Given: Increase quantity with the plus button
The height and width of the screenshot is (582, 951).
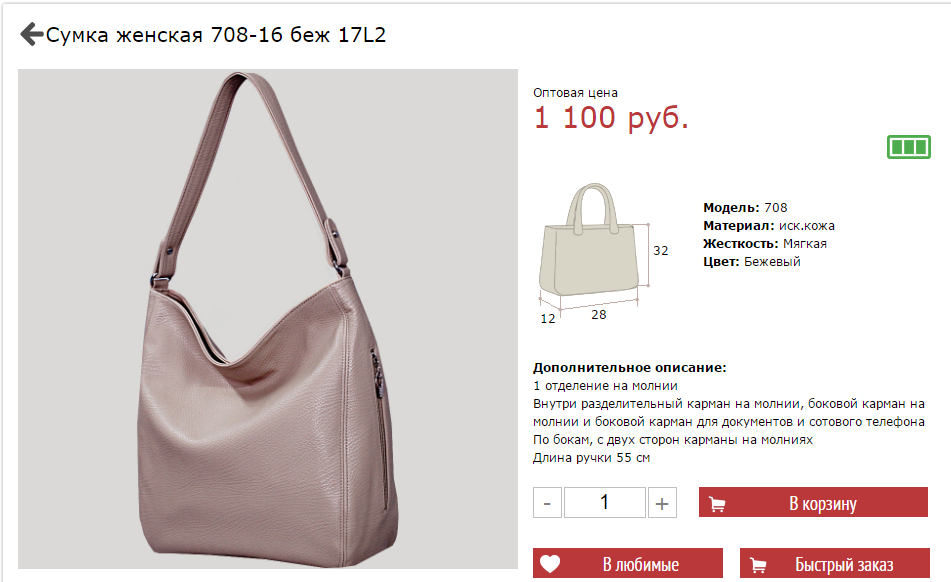Looking at the screenshot, I should (662, 503).
